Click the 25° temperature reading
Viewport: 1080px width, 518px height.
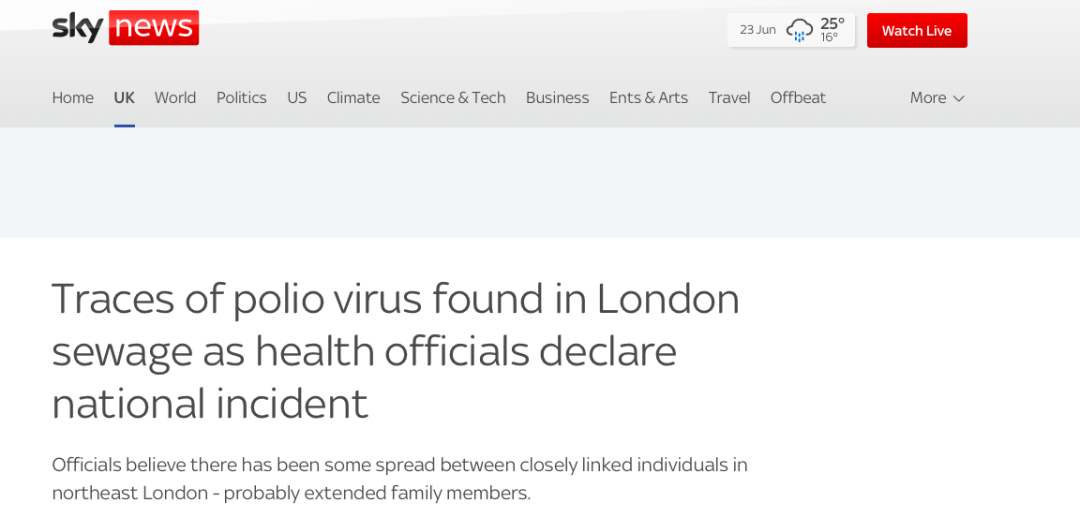(832, 23)
